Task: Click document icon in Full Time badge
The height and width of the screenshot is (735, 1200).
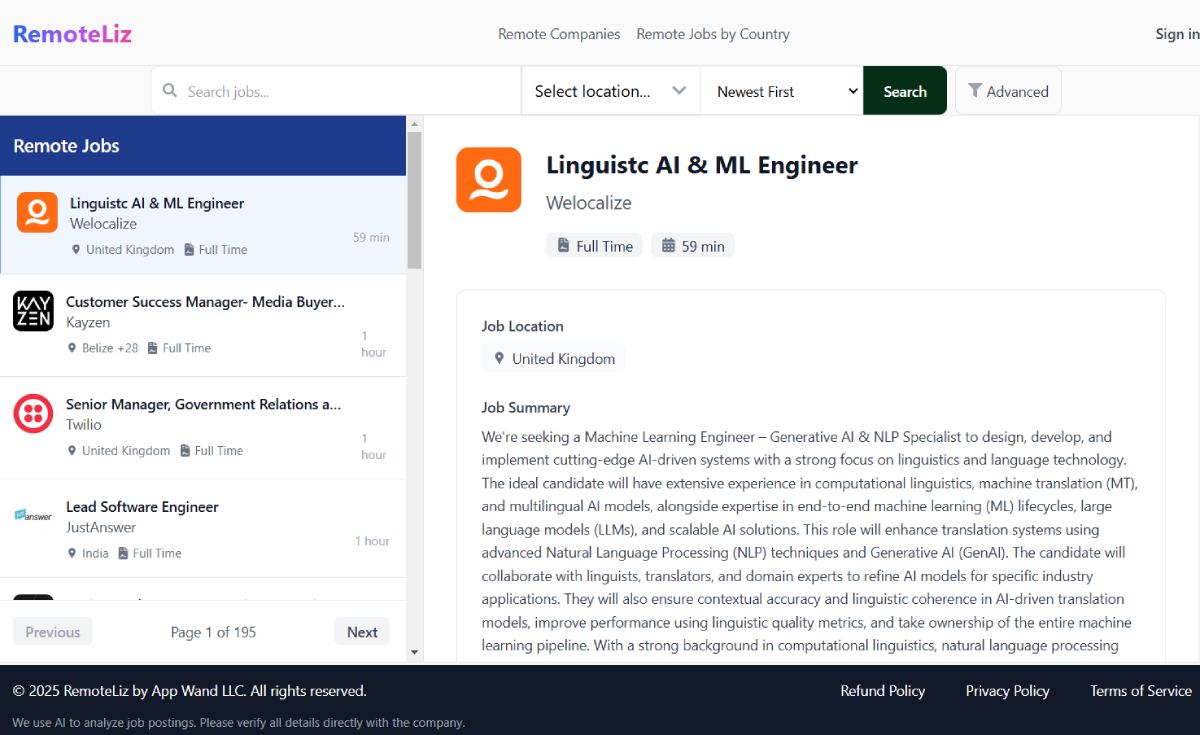Action: [x=564, y=246]
